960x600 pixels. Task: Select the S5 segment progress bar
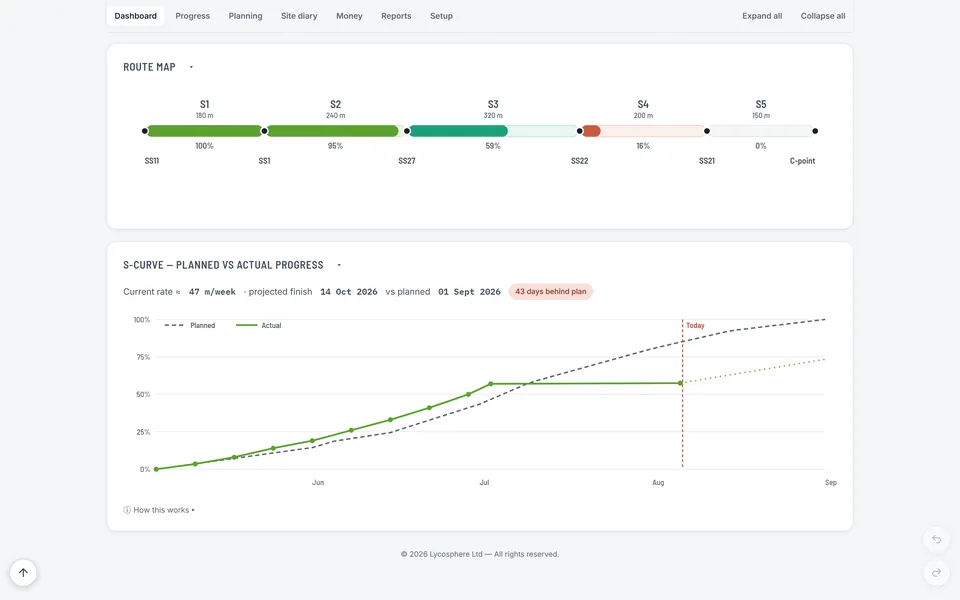(761, 131)
